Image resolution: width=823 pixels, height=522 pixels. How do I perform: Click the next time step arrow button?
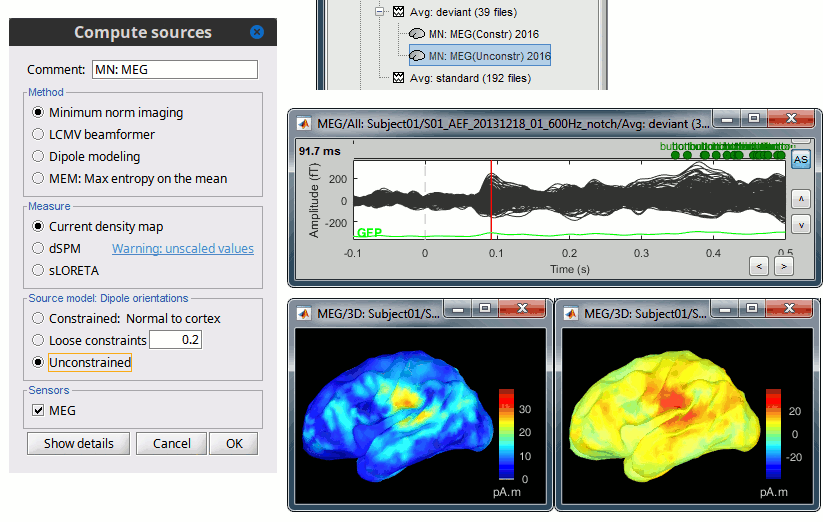pos(783,266)
